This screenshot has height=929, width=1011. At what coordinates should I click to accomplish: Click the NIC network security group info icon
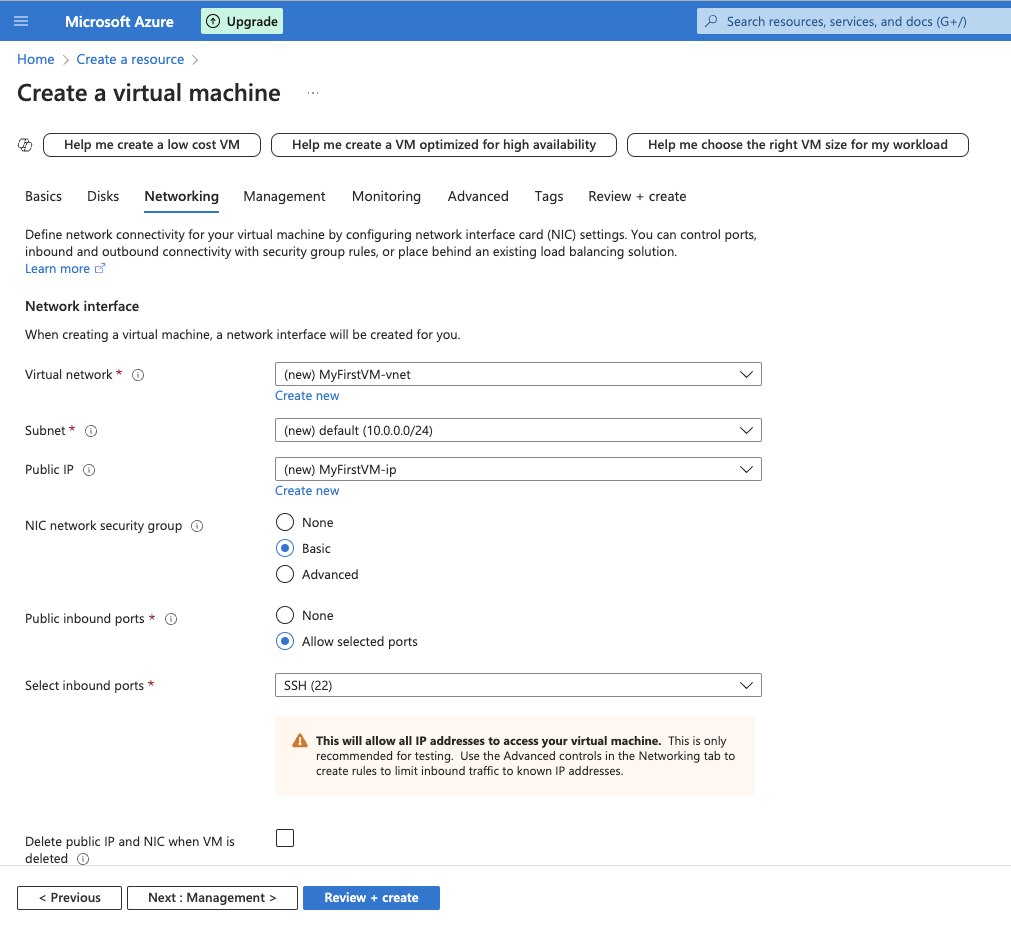point(197,526)
